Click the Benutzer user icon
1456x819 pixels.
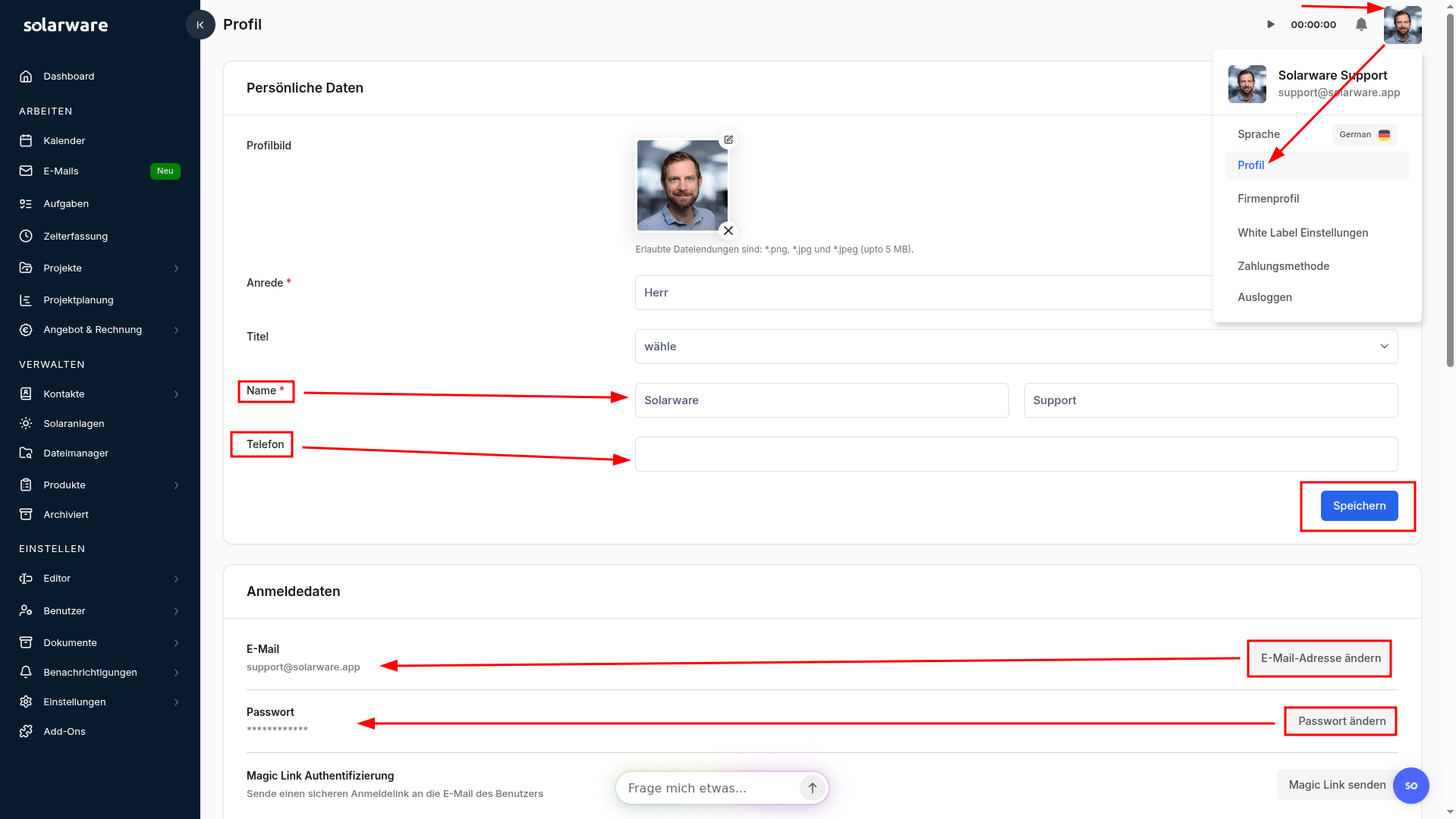point(26,611)
